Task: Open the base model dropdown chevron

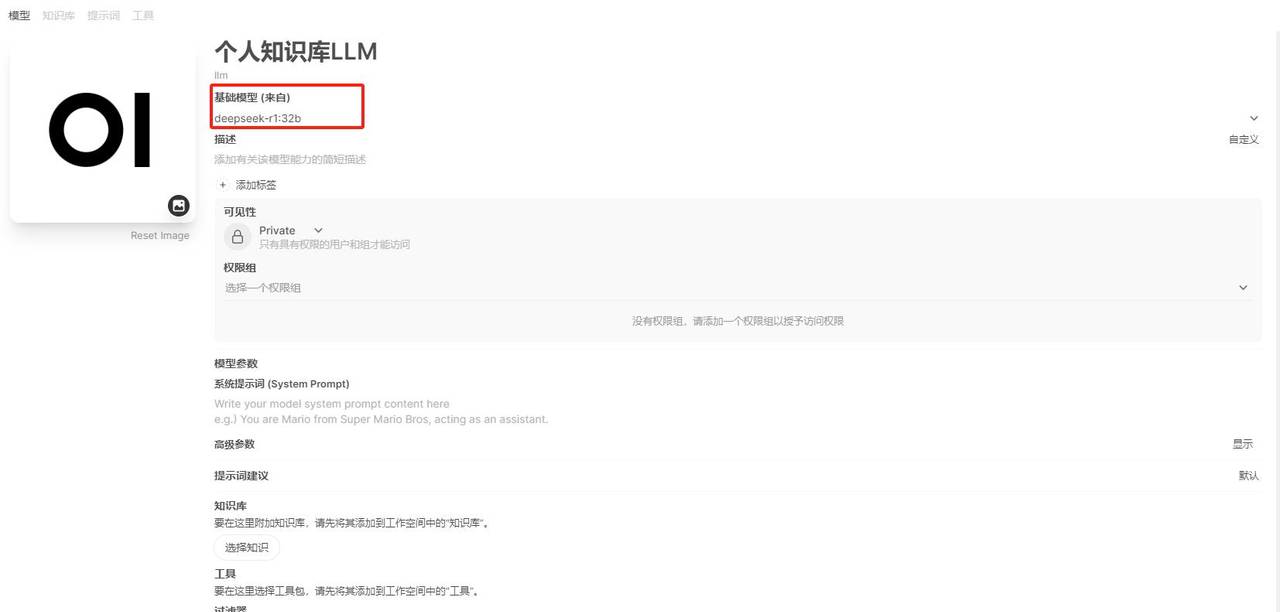Action: point(1254,118)
